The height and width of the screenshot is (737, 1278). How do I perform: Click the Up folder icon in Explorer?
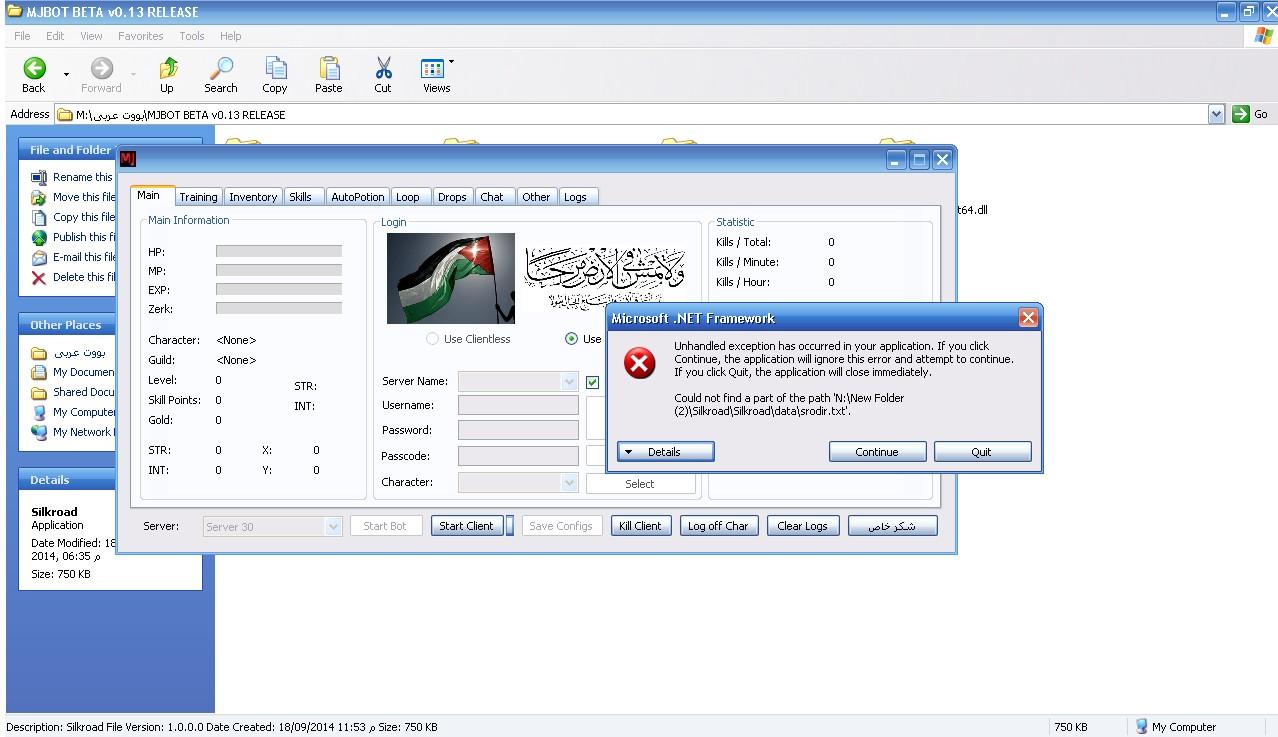pos(168,68)
